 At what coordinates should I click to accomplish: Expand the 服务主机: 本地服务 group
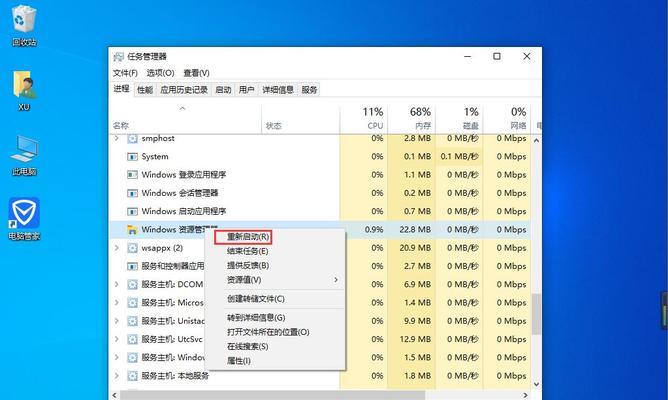click(116, 376)
